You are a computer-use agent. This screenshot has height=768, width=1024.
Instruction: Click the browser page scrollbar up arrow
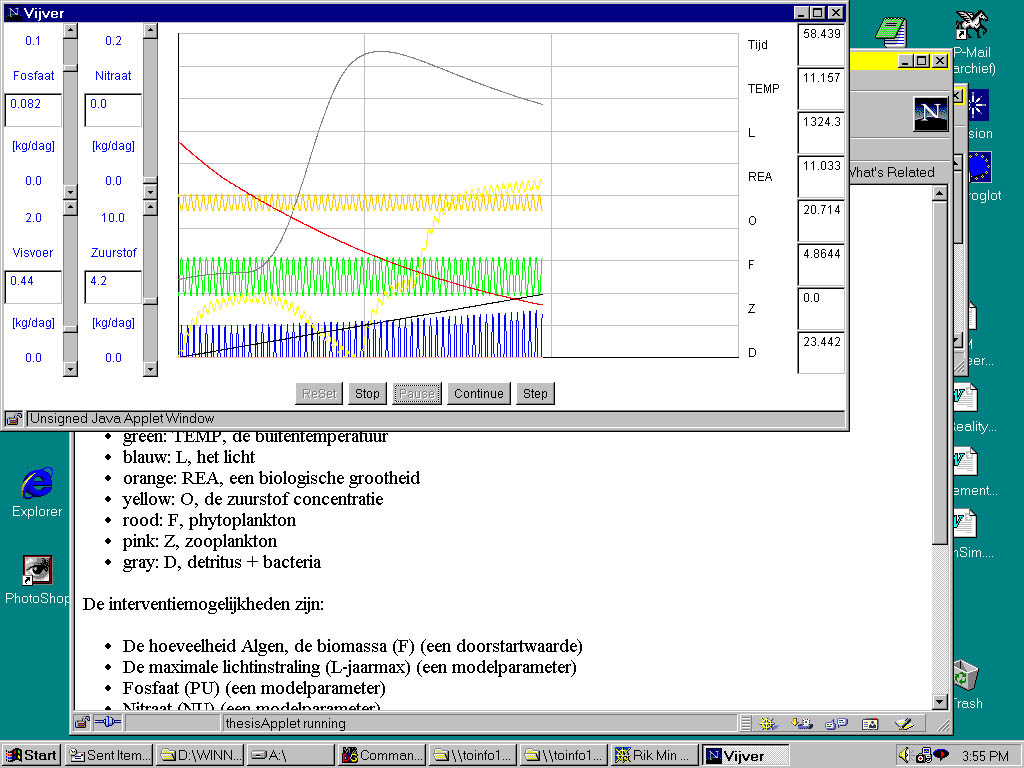coord(940,193)
